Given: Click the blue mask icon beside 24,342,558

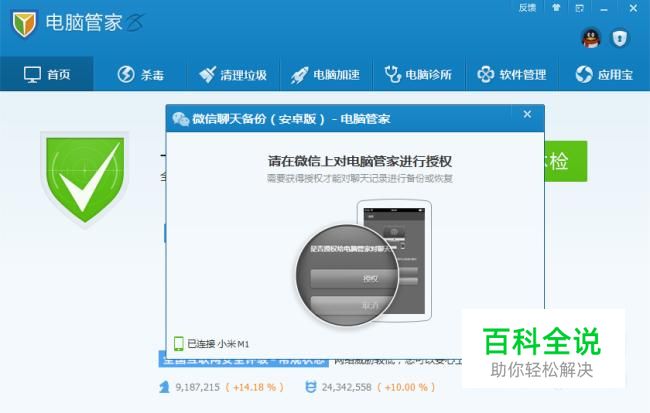Looking at the screenshot, I should (310, 387).
